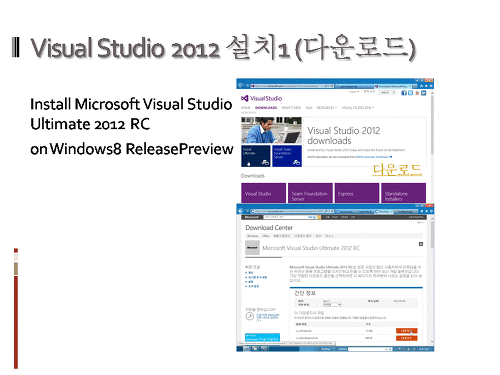Open the YouTube icon on the Visual Studio page
The height and width of the screenshot is (375, 500).
point(417,93)
